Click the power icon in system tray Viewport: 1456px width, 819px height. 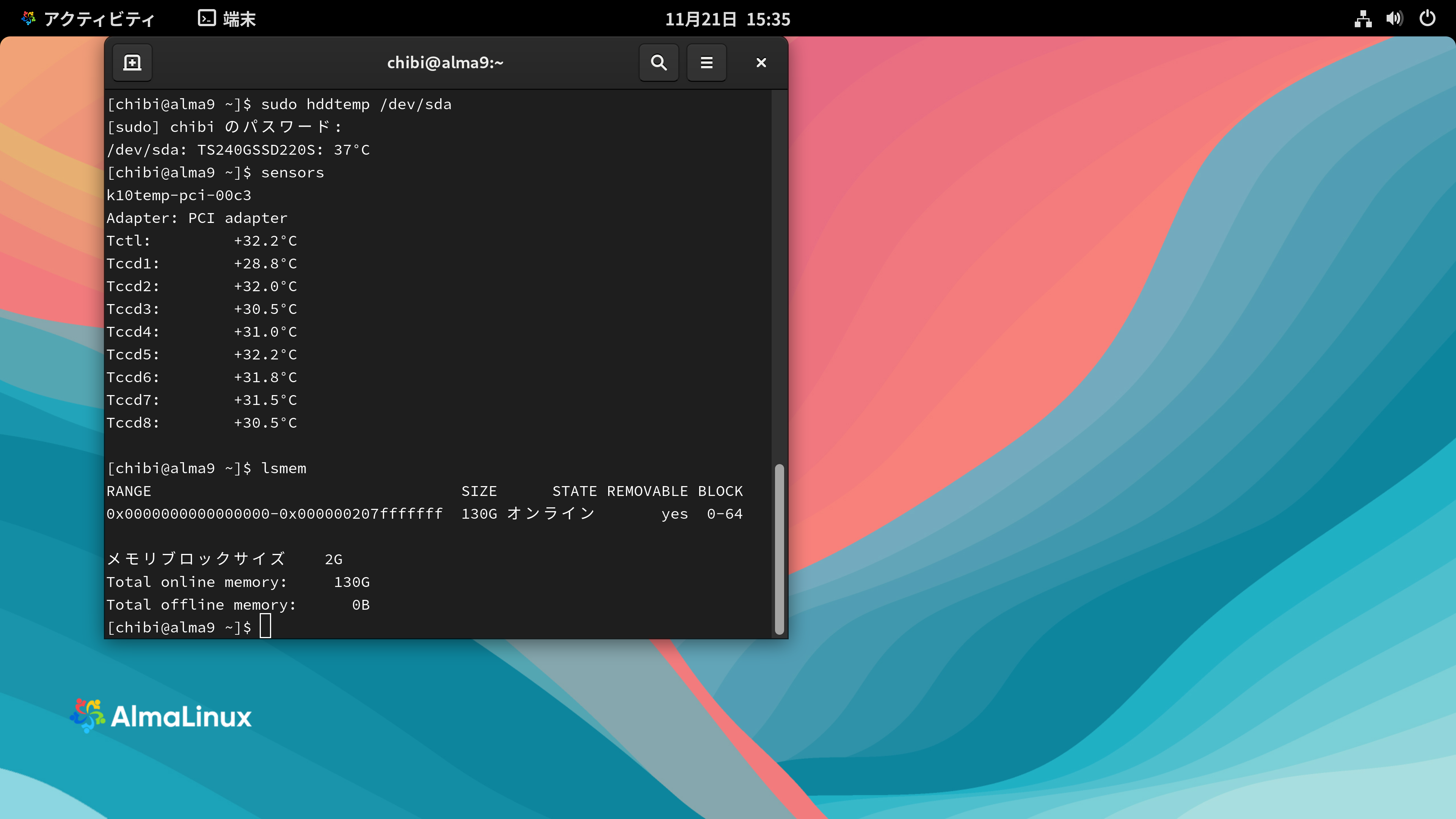pos(1427,19)
